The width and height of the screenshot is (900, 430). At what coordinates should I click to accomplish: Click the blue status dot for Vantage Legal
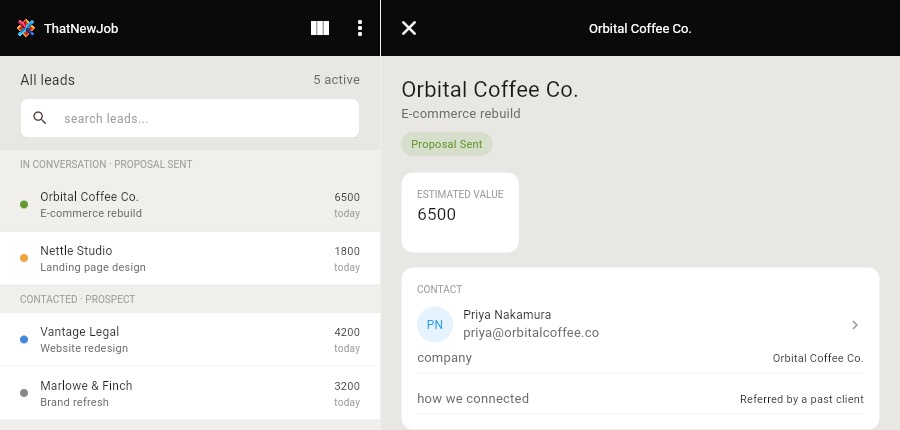point(24,339)
